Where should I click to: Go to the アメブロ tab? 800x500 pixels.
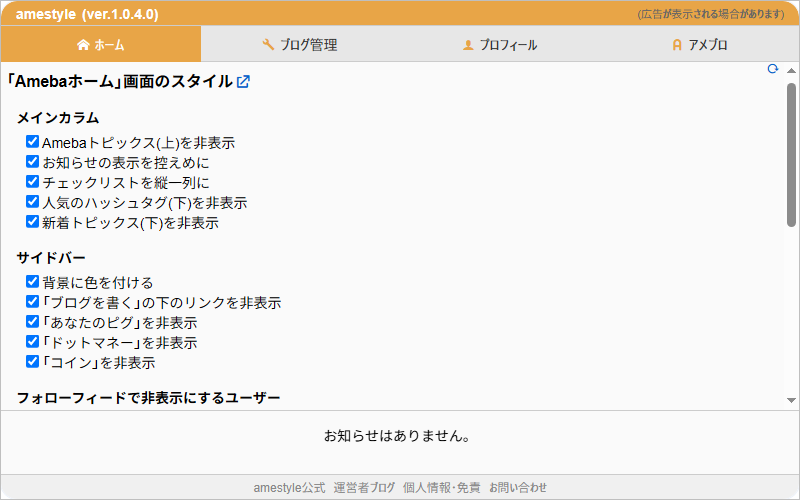pyautogui.click(x=700, y=45)
